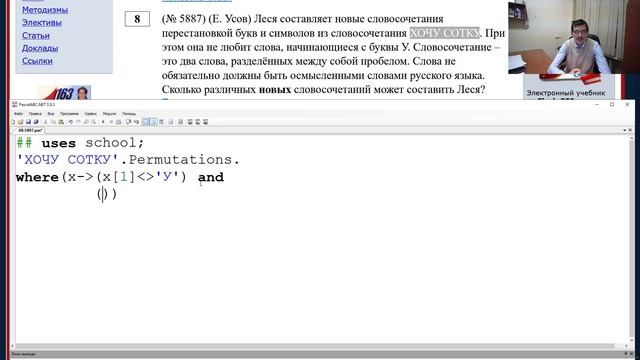Click the Cut scissors toolbar icon
Image resolution: width=640 pixels, height=360 pixels.
click(45, 122)
